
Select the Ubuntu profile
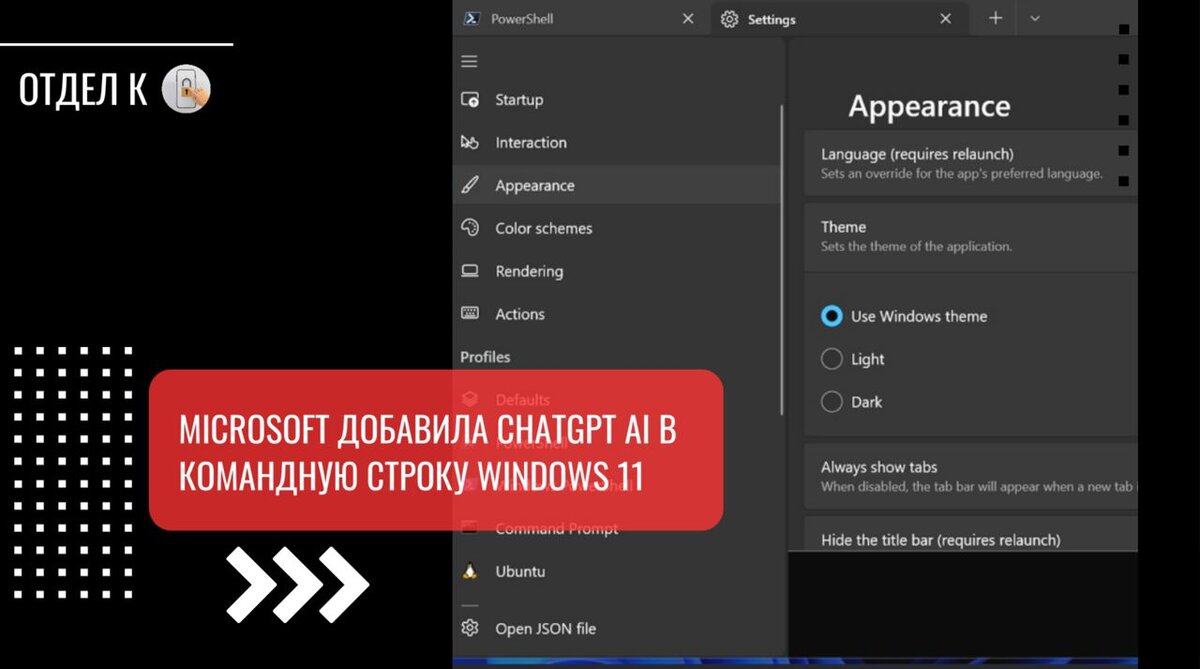[616, 571]
